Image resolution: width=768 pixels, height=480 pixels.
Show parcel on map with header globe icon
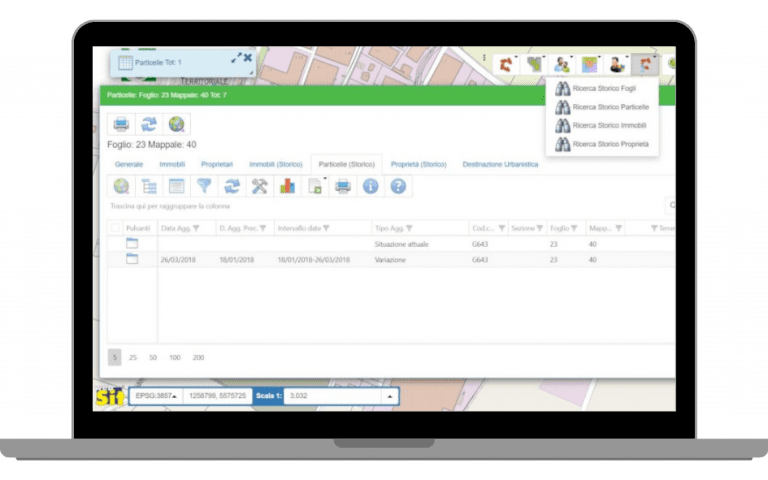(x=176, y=124)
